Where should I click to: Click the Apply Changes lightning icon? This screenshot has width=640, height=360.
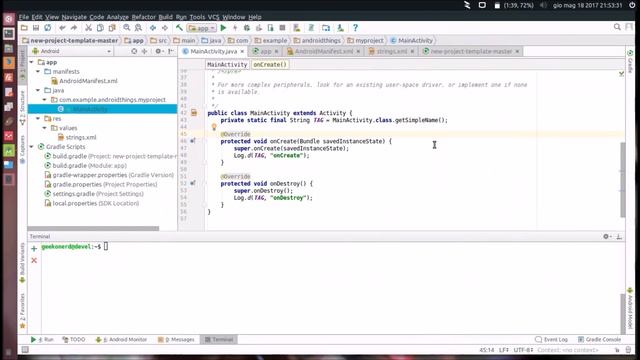point(235,28)
